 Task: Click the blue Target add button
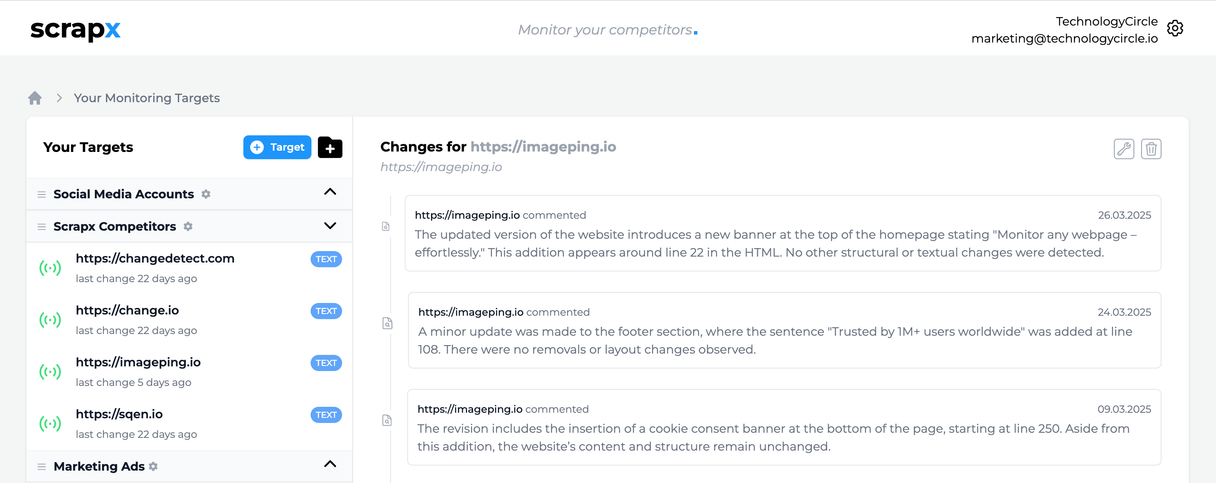[277, 147]
